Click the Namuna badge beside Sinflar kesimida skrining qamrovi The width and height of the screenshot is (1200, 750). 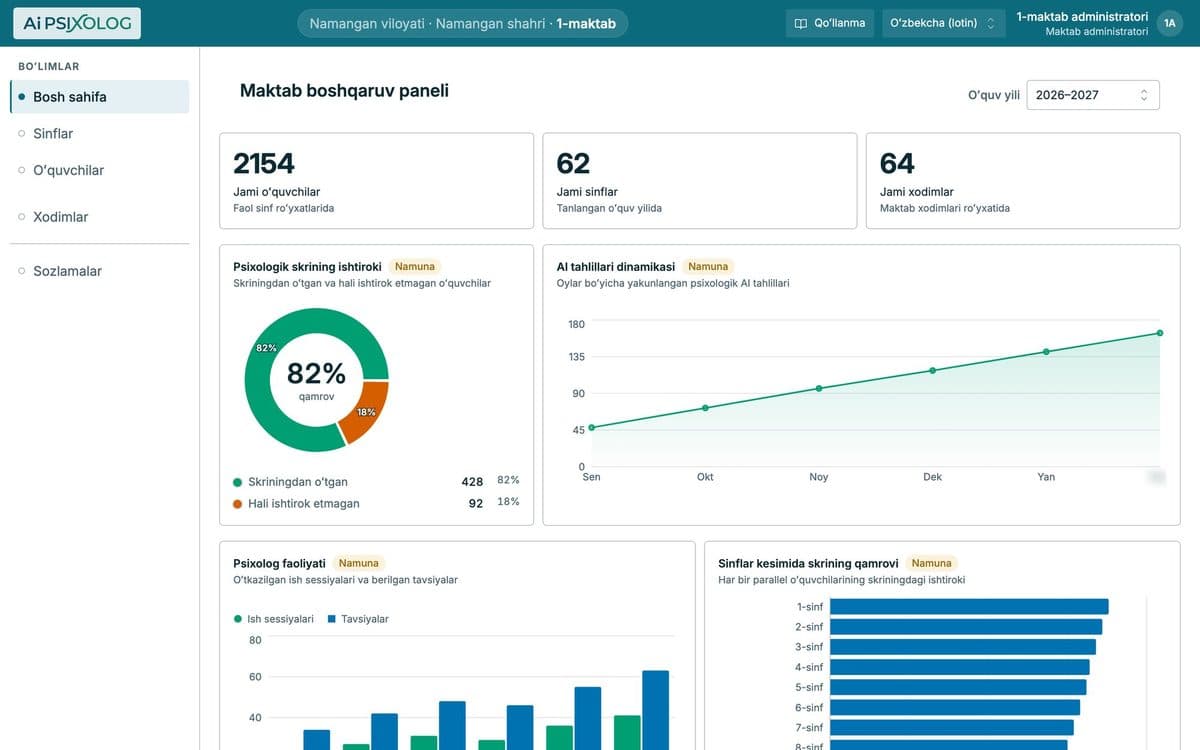click(931, 564)
